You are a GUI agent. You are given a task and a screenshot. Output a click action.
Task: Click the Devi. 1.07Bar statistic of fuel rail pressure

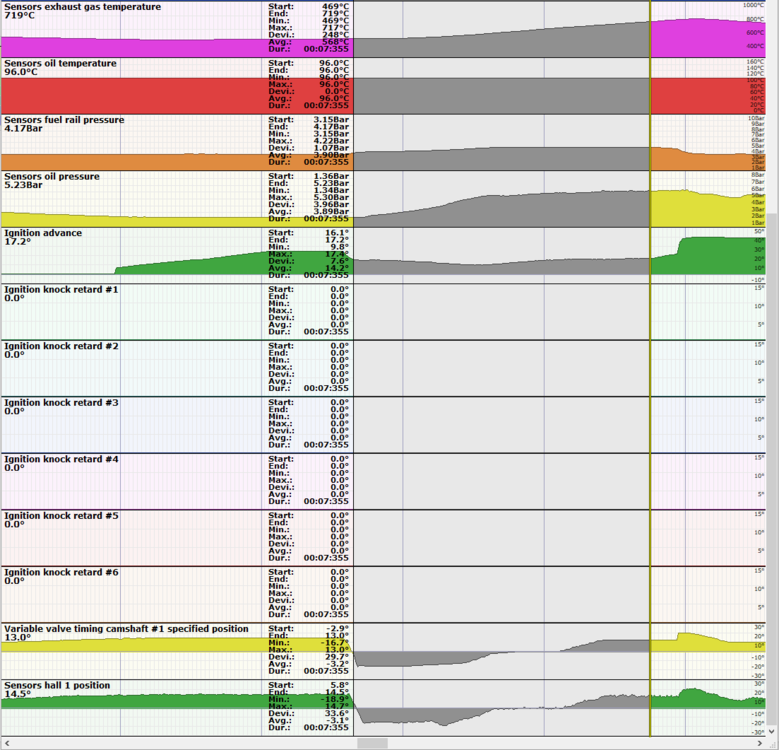click(x=309, y=148)
